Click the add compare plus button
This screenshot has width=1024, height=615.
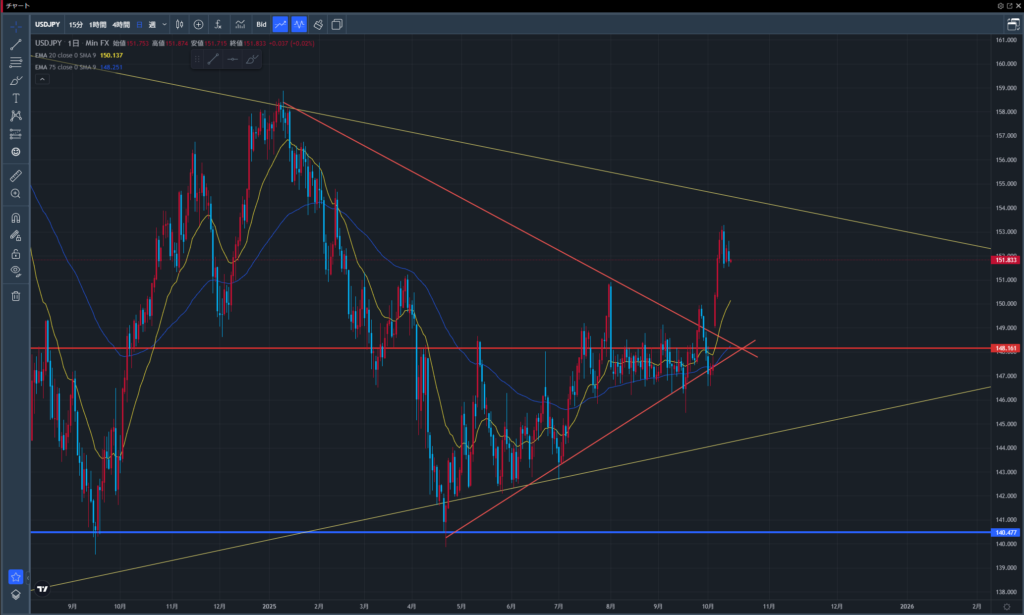coord(199,24)
